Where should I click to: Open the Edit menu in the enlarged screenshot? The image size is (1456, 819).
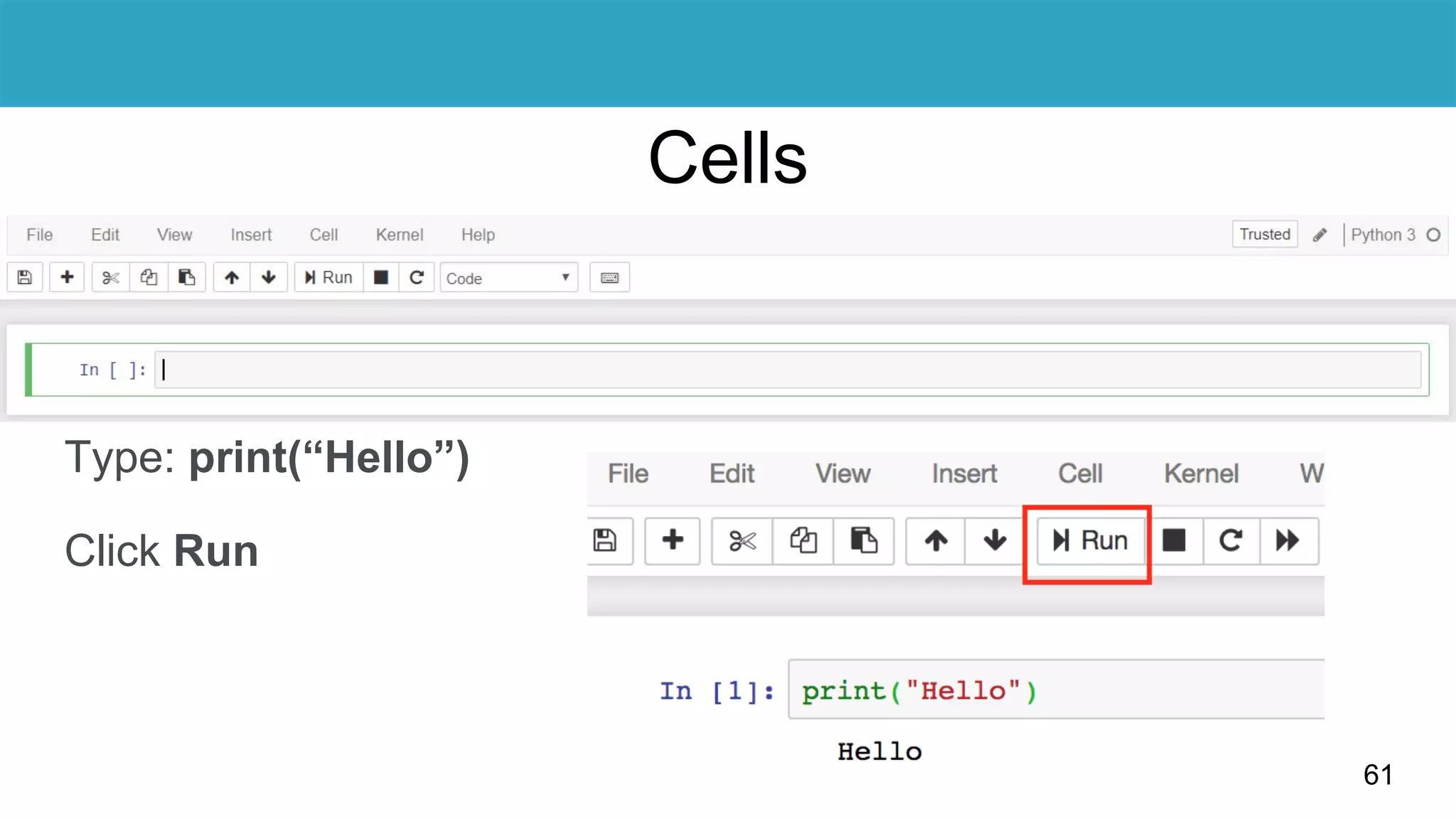[732, 473]
